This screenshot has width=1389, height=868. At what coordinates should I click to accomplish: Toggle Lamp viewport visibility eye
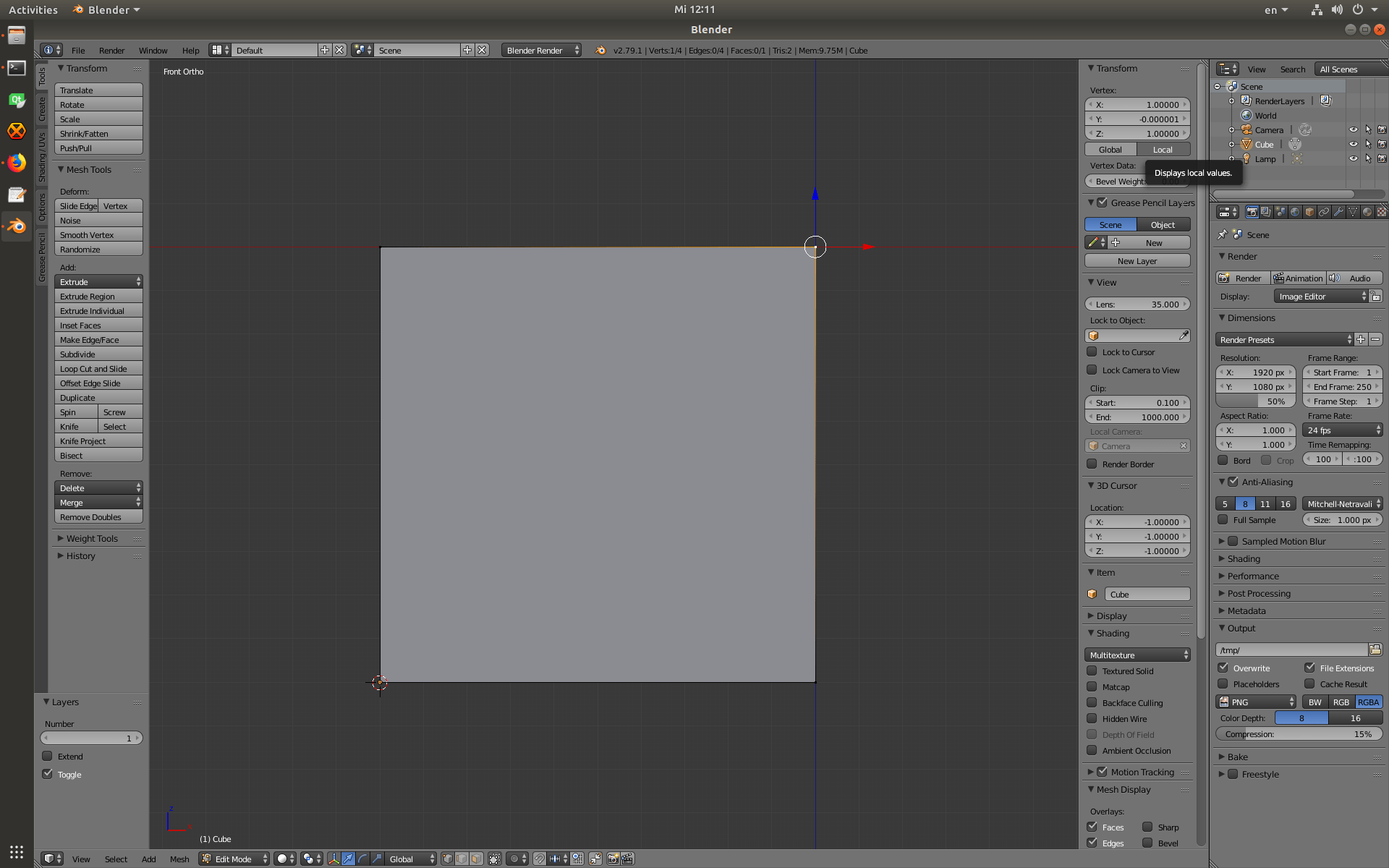[x=1353, y=159]
